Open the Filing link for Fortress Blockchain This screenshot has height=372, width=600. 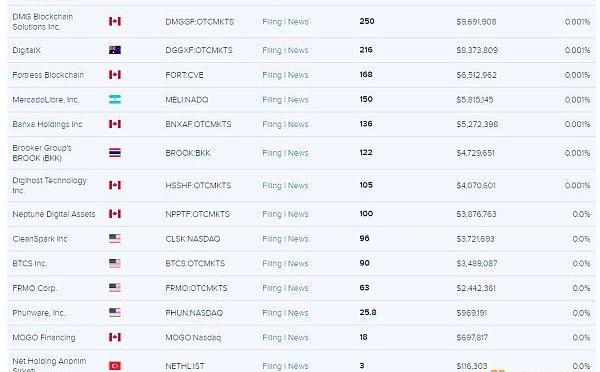[272, 75]
